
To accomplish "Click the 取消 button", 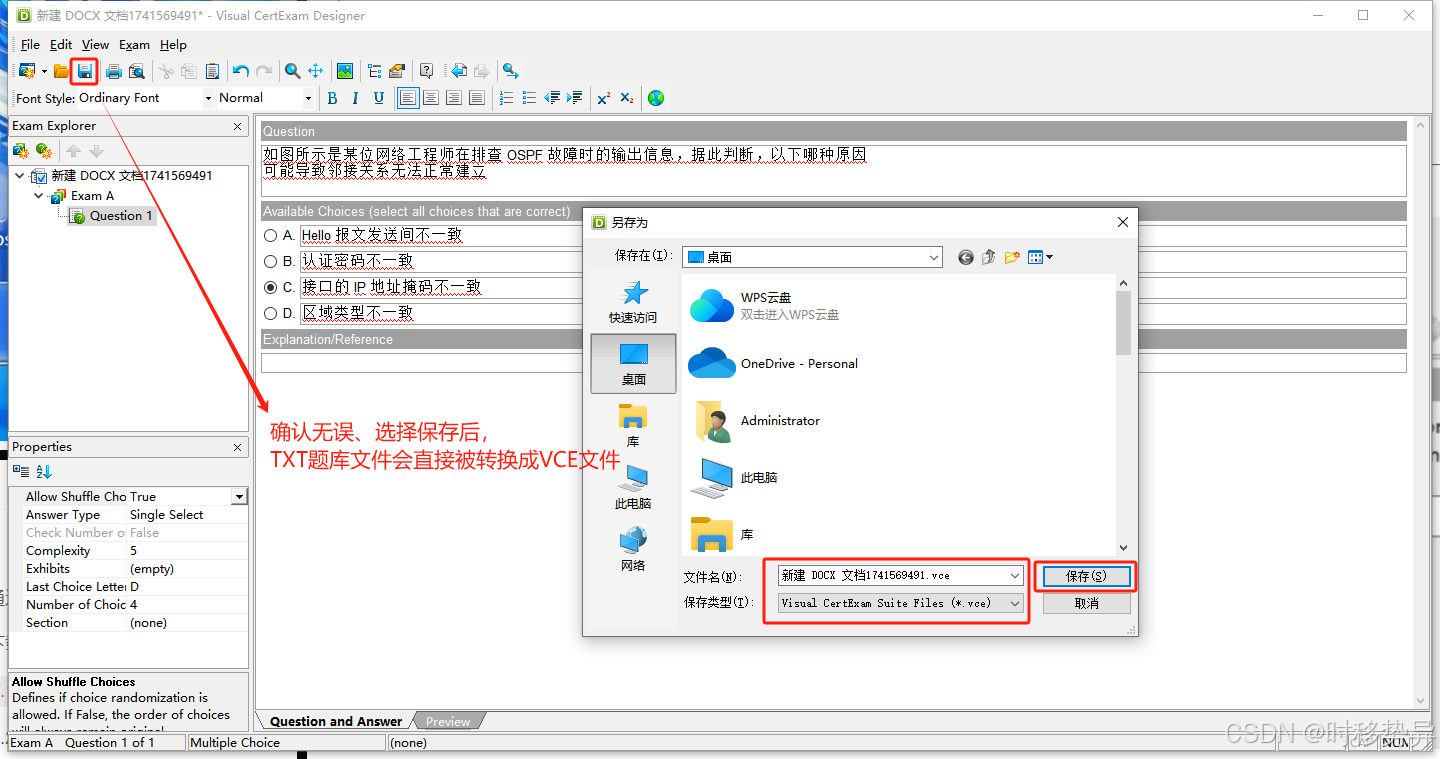I will [x=1086, y=604].
